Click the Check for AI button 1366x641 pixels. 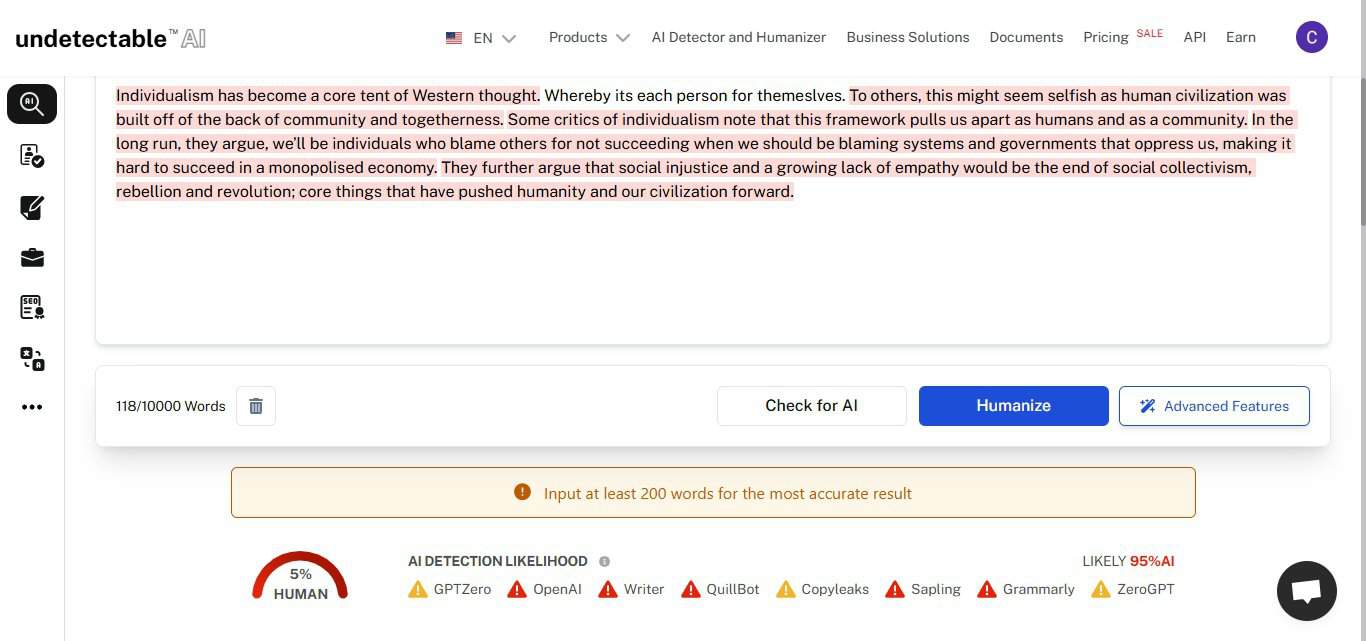coord(811,406)
